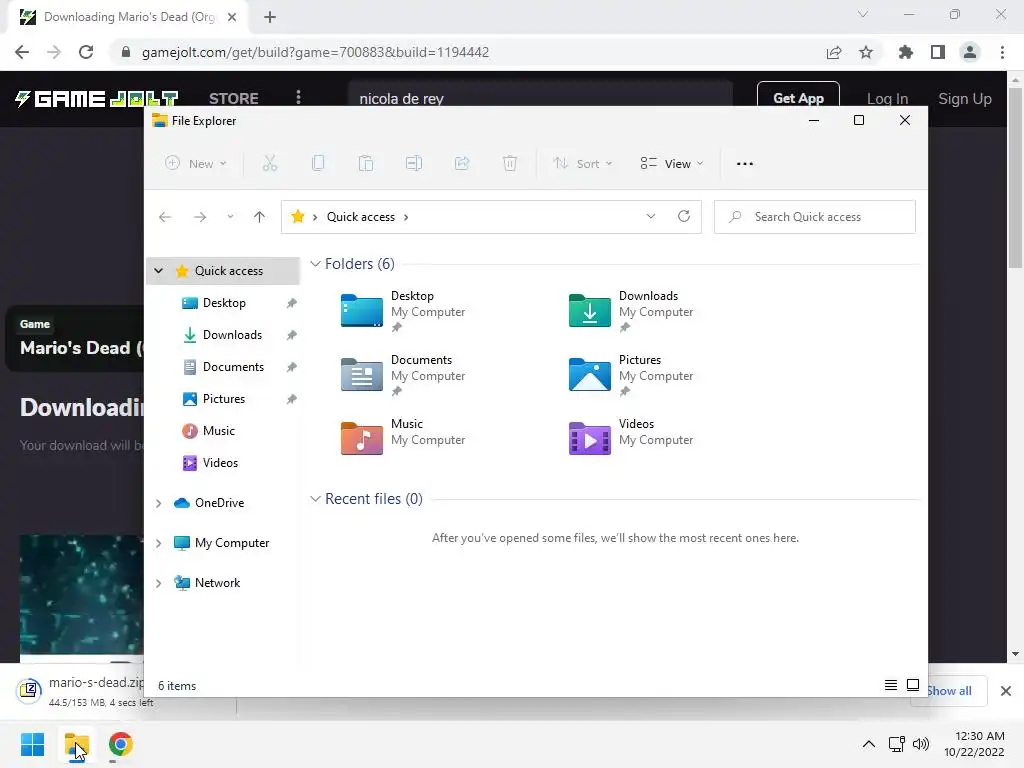Click Chrome icon in taskbar
Screen dimensions: 1024x768
(120, 744)
